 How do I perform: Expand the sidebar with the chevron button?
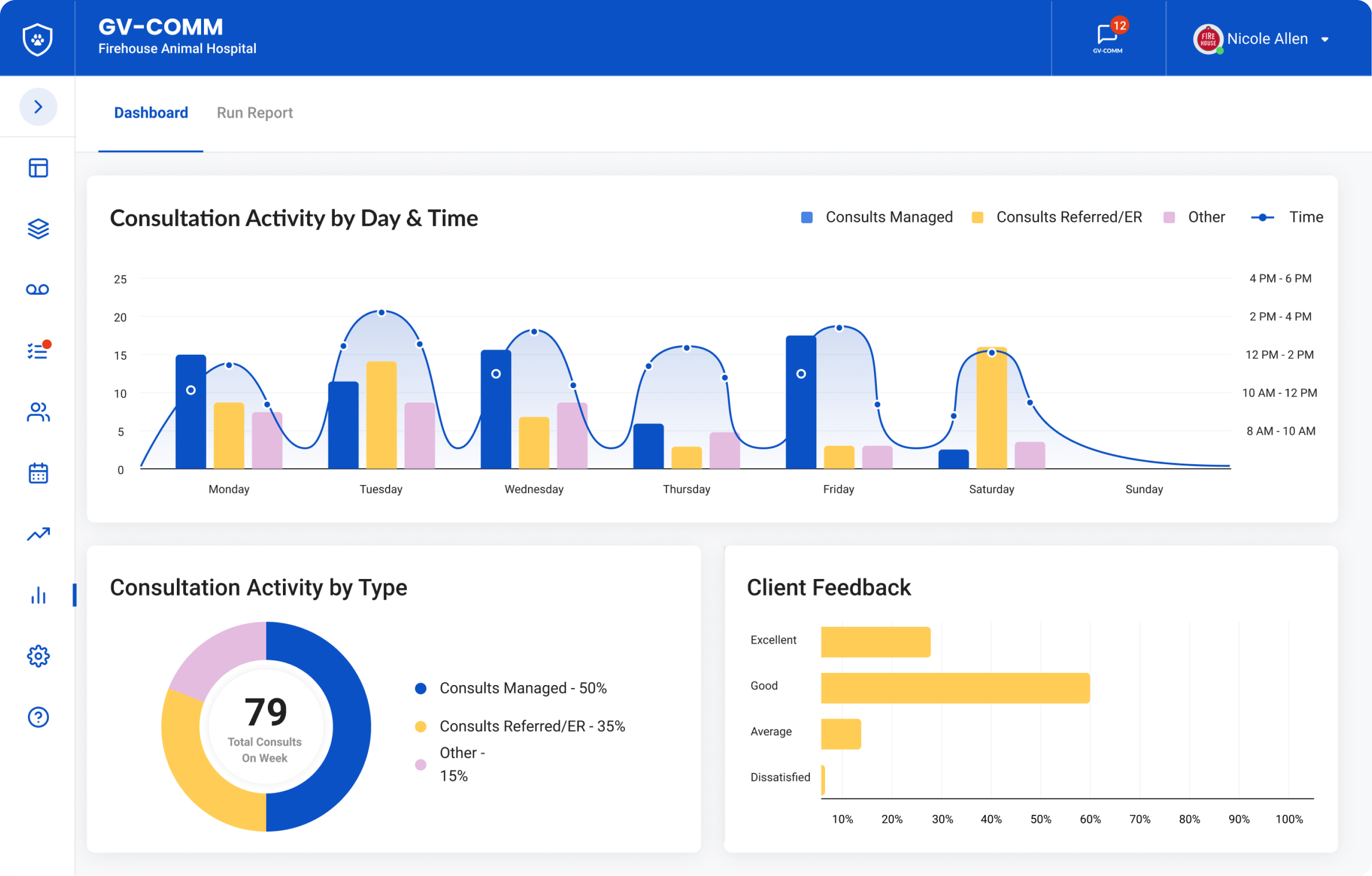tap(38, 107)
